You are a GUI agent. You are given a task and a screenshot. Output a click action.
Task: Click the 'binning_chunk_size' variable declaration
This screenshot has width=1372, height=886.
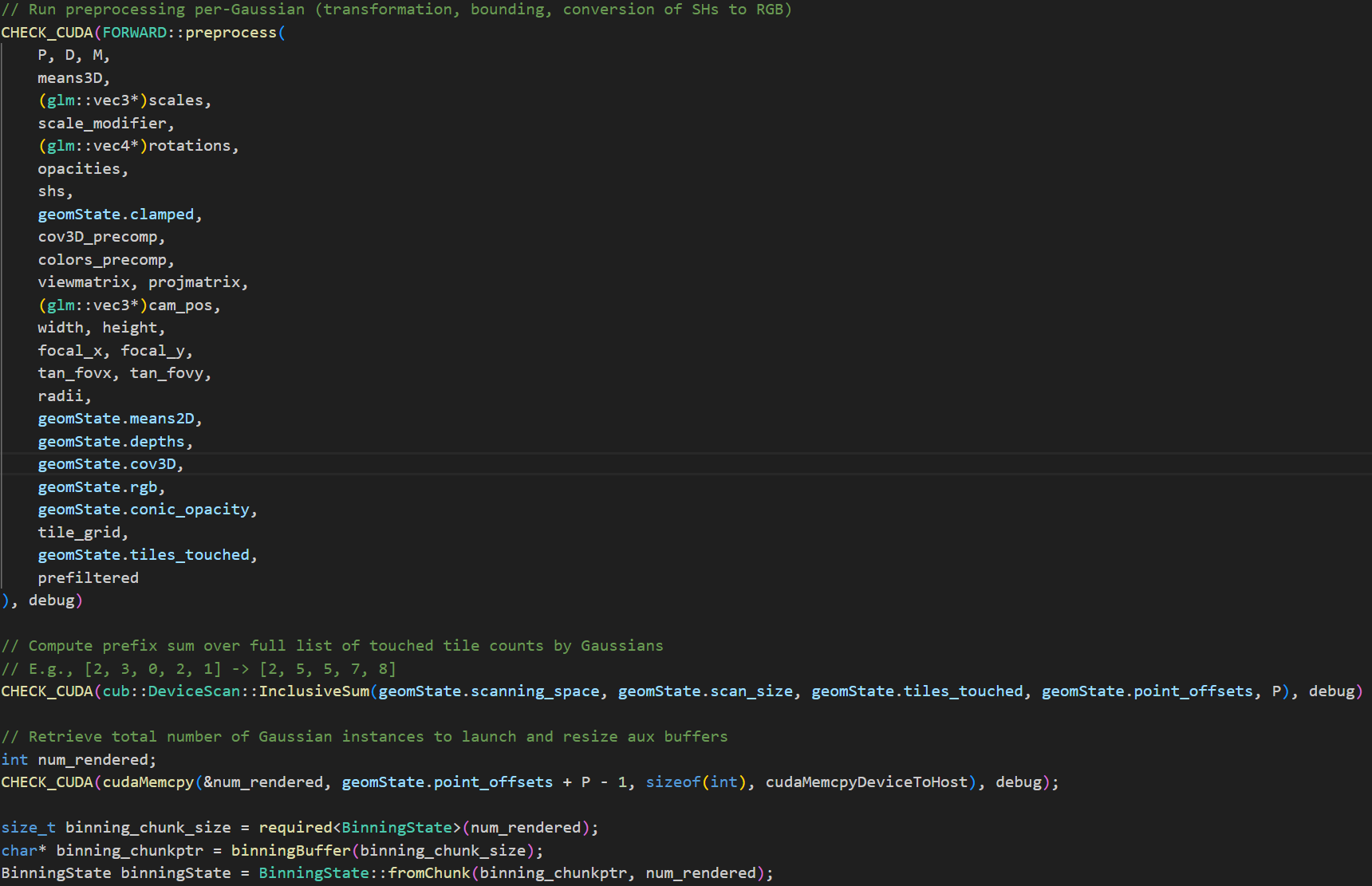(x=148, y=828)
